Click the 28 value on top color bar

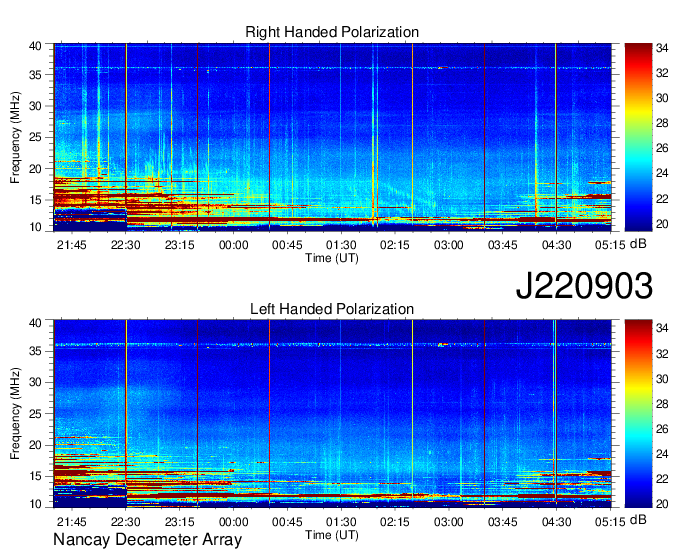click(662, 123)
